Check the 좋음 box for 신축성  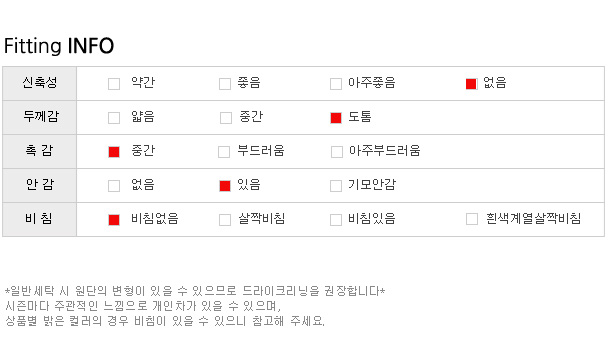click(x=225, y=84)
